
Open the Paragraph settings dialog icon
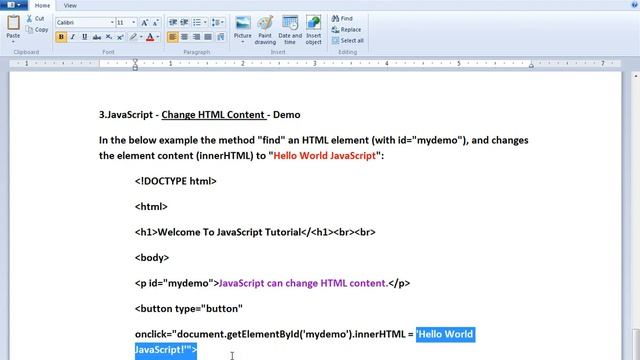coord(220,37)
